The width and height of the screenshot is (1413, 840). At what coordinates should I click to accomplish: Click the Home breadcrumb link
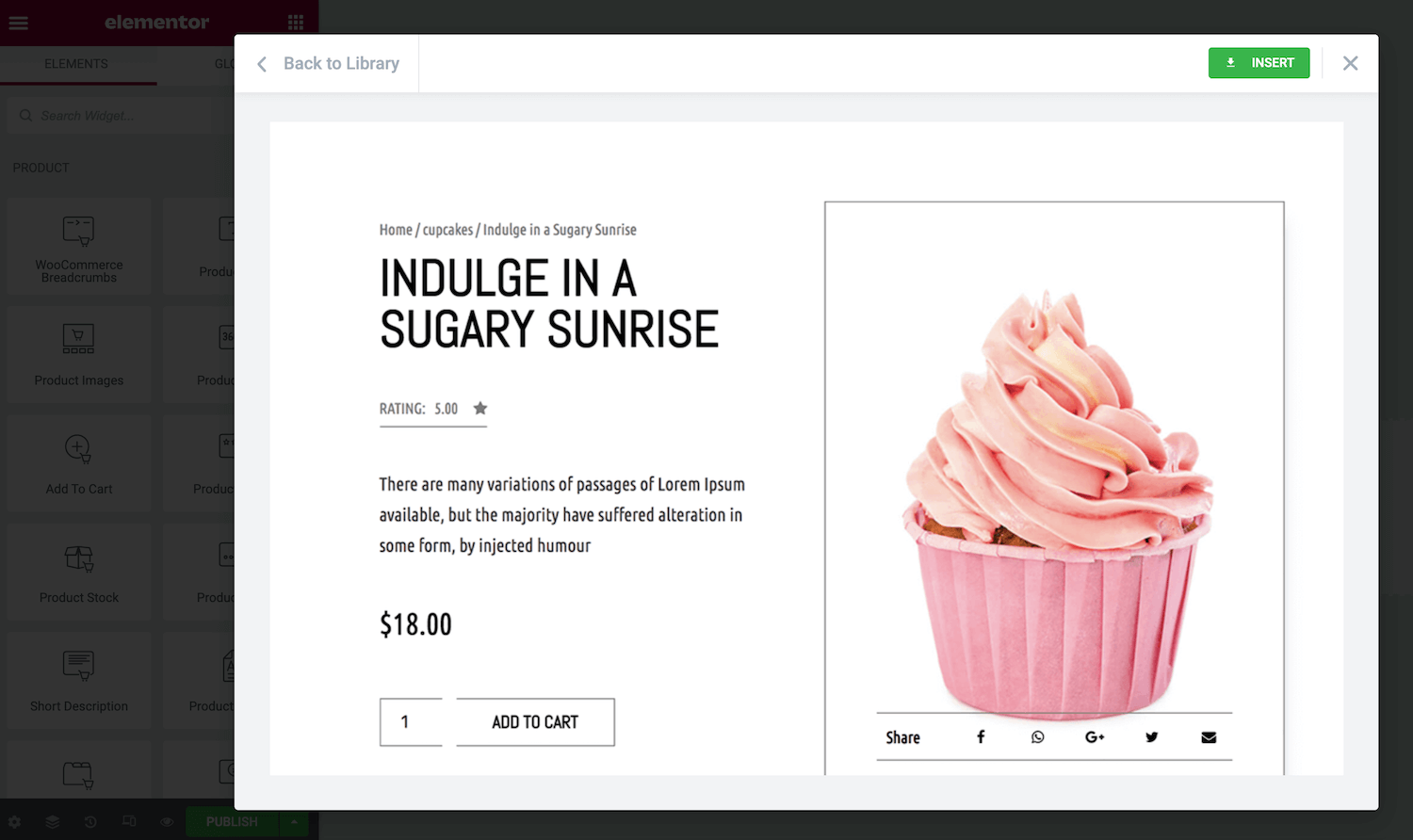[x=396, y=230]
